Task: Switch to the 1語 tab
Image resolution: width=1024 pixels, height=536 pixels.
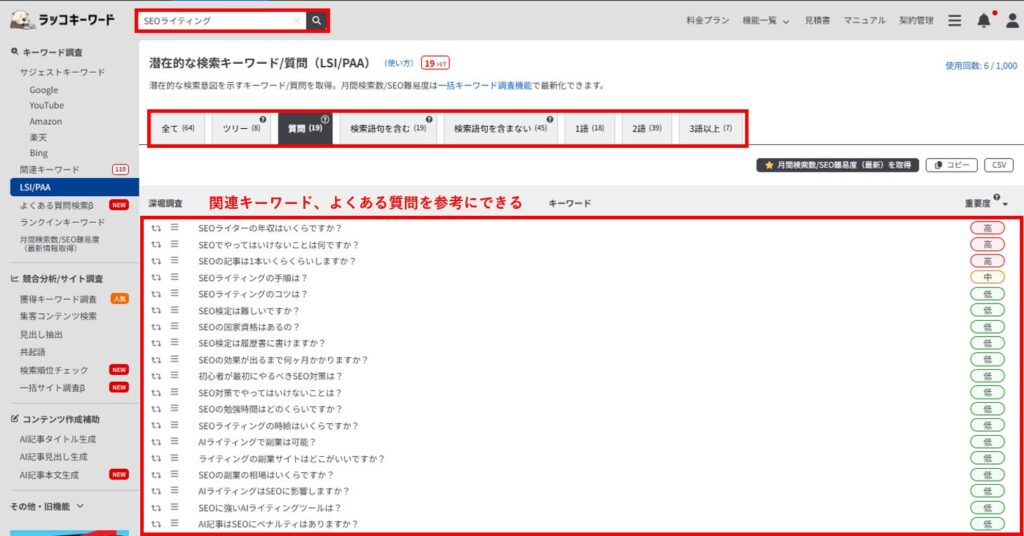Action: pos(589,129)
